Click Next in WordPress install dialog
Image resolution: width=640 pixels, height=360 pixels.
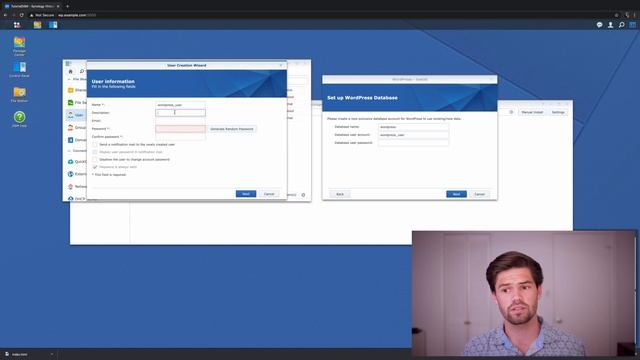point(456,194)
